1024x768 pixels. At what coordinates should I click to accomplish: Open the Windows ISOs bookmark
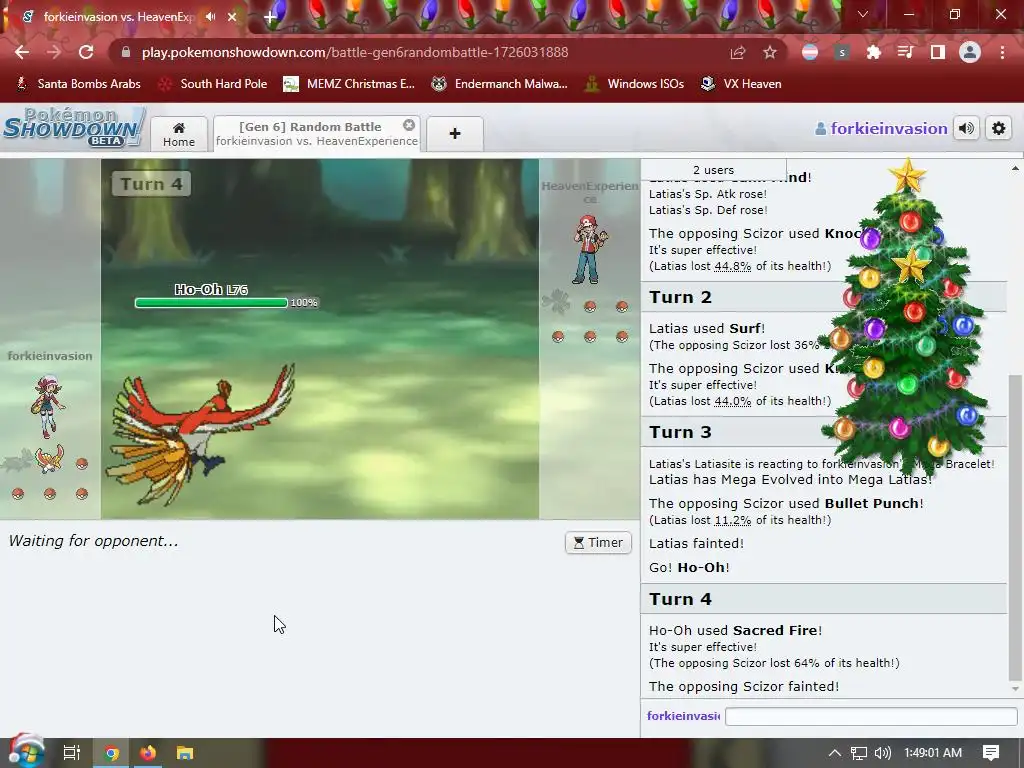[x=635, y=84]
